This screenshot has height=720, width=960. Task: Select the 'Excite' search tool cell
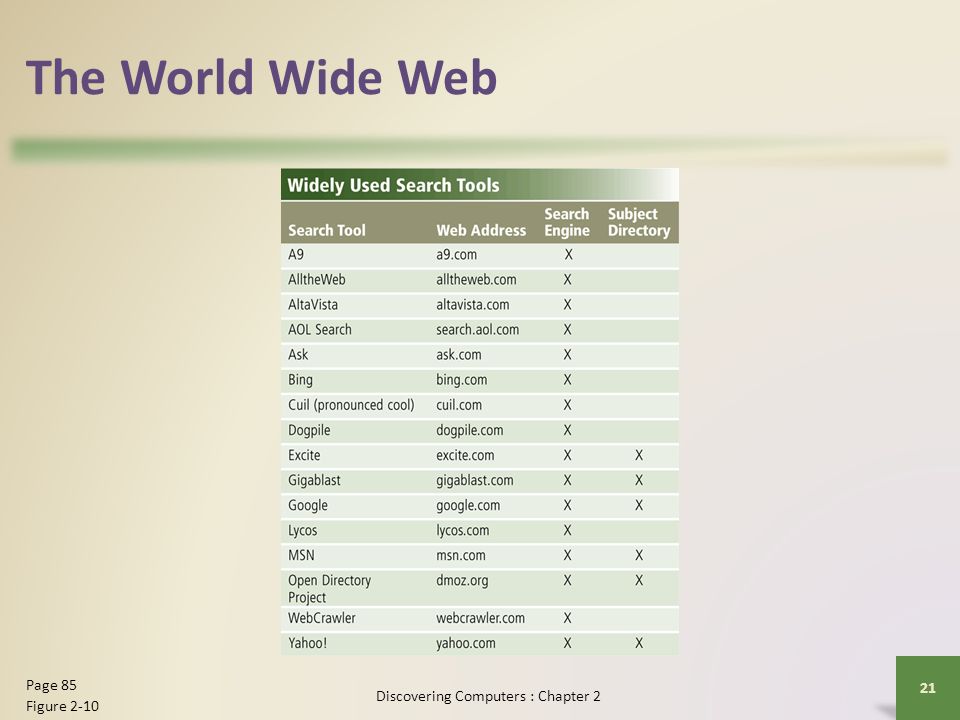click(304, 456)
